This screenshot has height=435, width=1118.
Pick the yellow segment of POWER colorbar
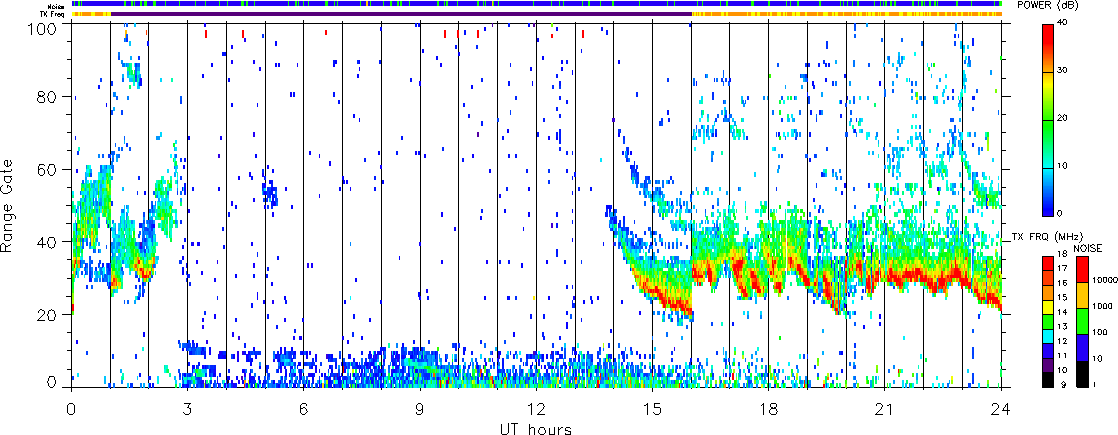(1048, 86)
